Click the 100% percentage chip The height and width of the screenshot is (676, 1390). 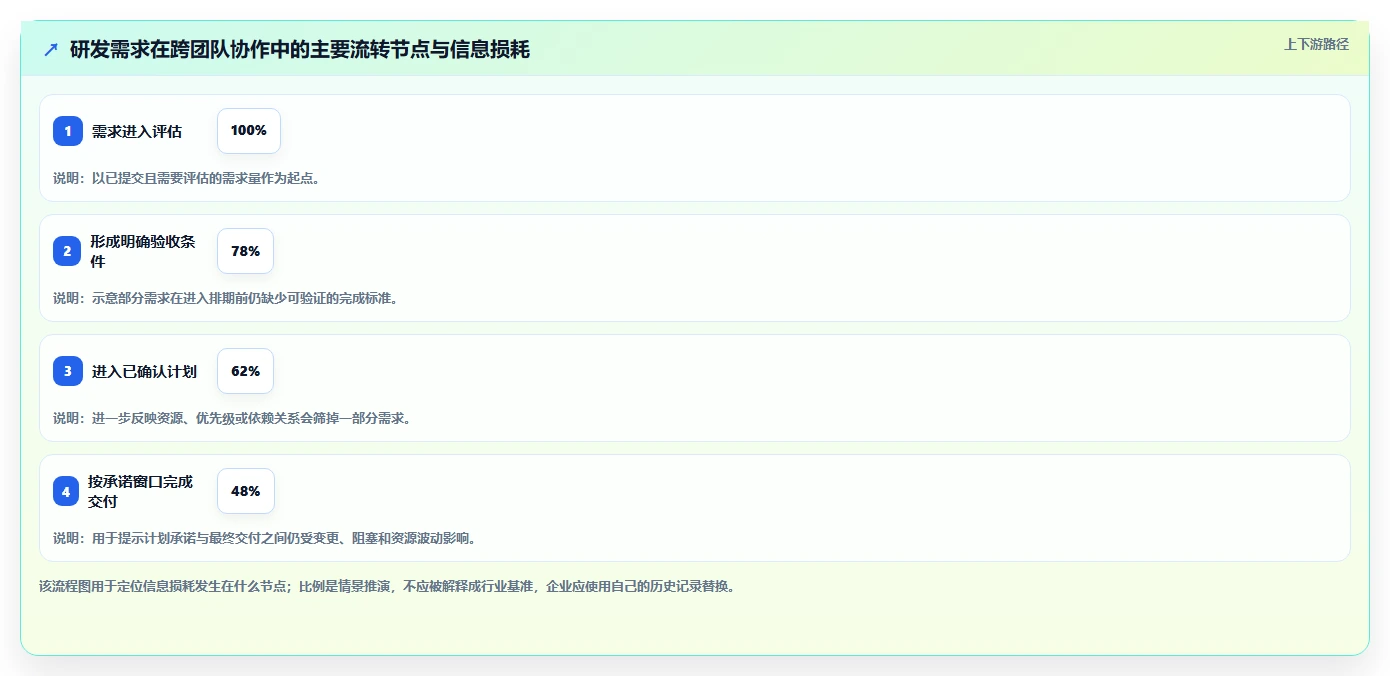tap(249, 131)
